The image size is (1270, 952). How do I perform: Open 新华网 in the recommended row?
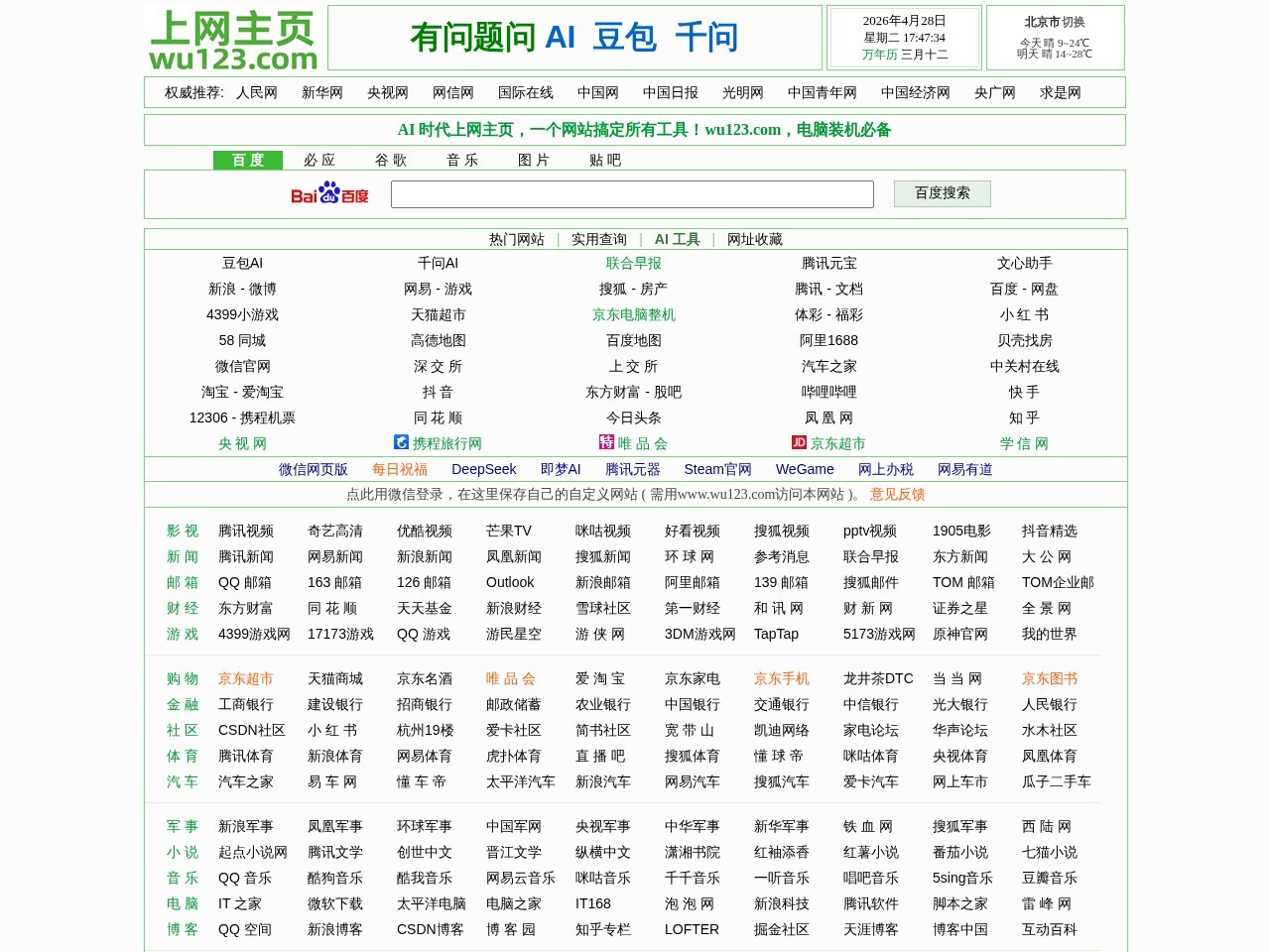[x=322, y=92]
